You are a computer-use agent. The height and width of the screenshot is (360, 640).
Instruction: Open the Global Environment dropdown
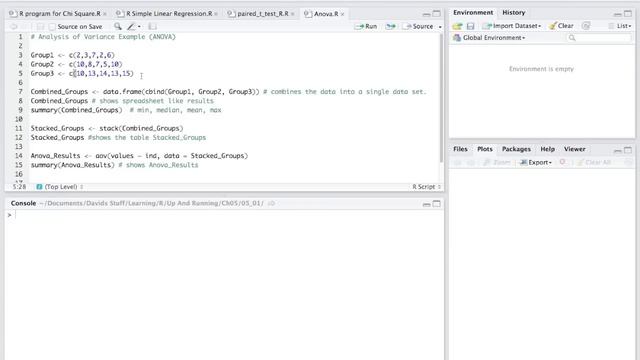point(489,38)
